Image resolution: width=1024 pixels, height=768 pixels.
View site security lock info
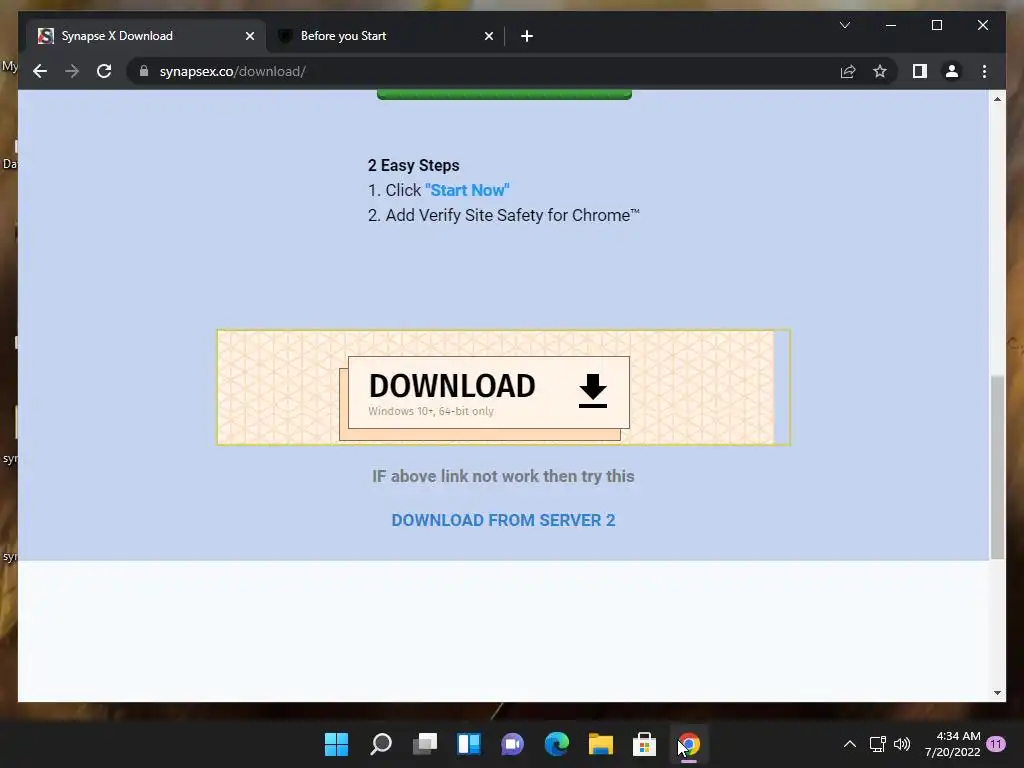point(144,71)
